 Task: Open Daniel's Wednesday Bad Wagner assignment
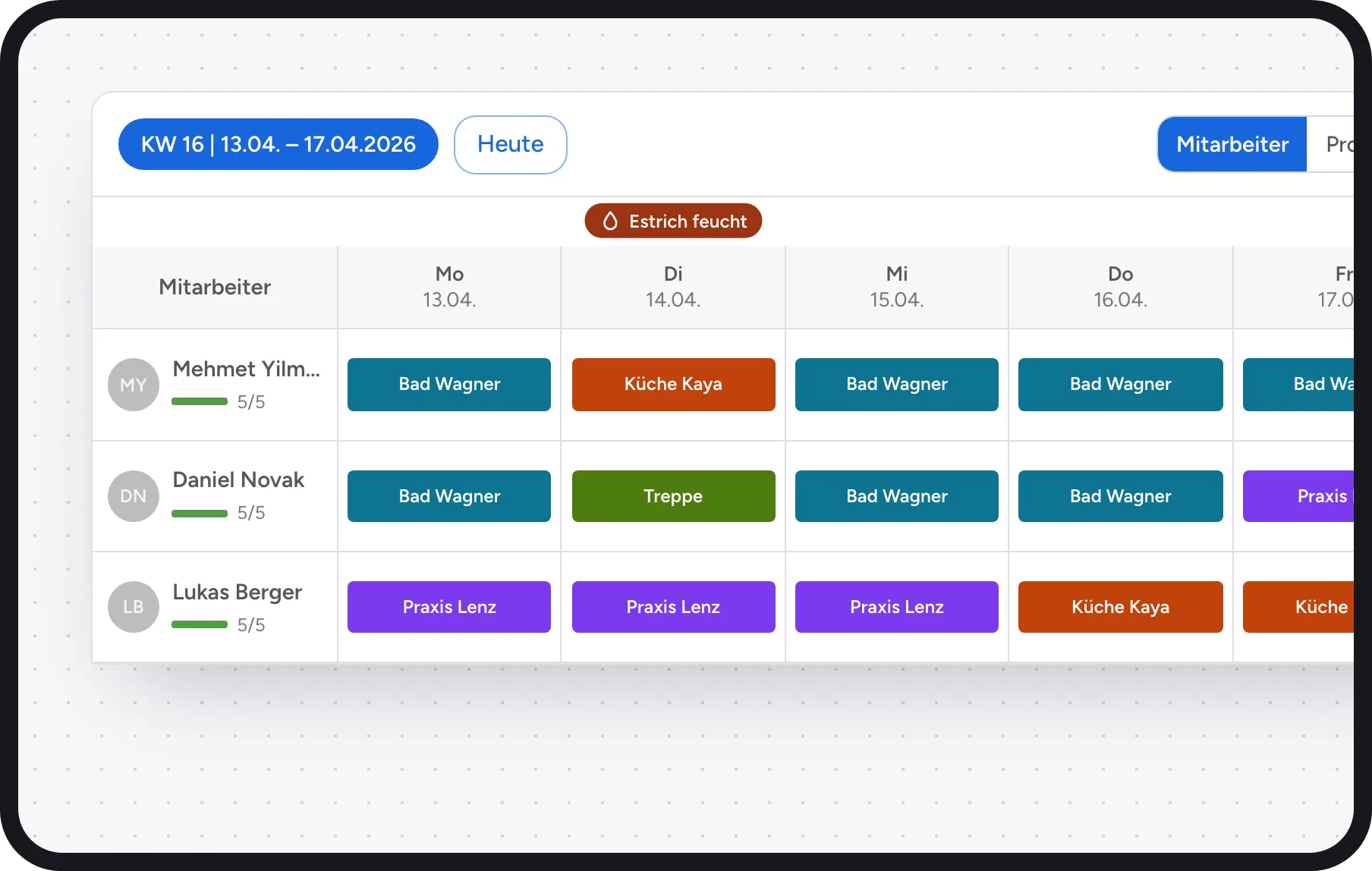pos(897,496)
